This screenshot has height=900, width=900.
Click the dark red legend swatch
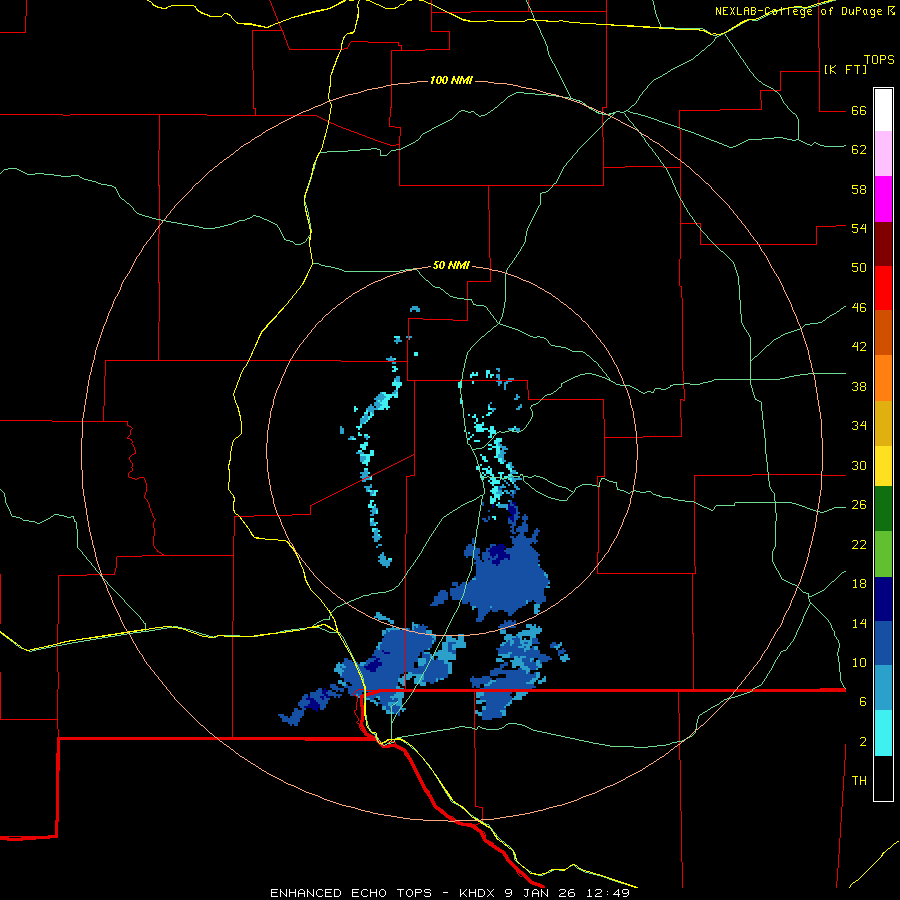click(x=883, y=244)
